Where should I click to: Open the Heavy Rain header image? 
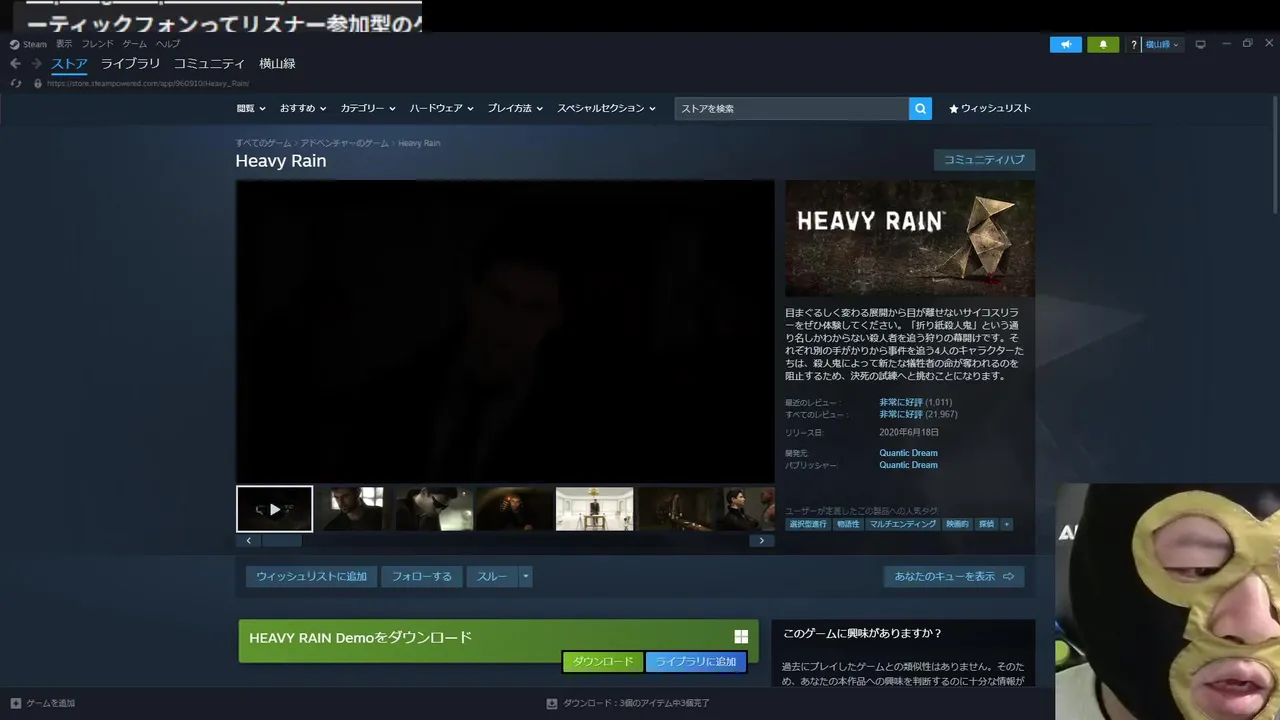pos(910,239)
